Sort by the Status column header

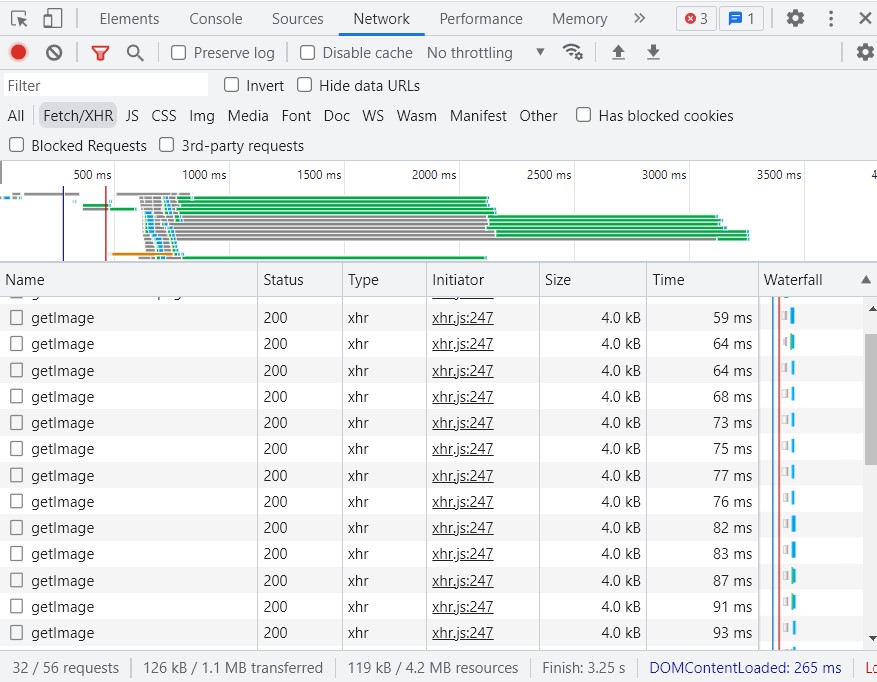tap(300, 280)
